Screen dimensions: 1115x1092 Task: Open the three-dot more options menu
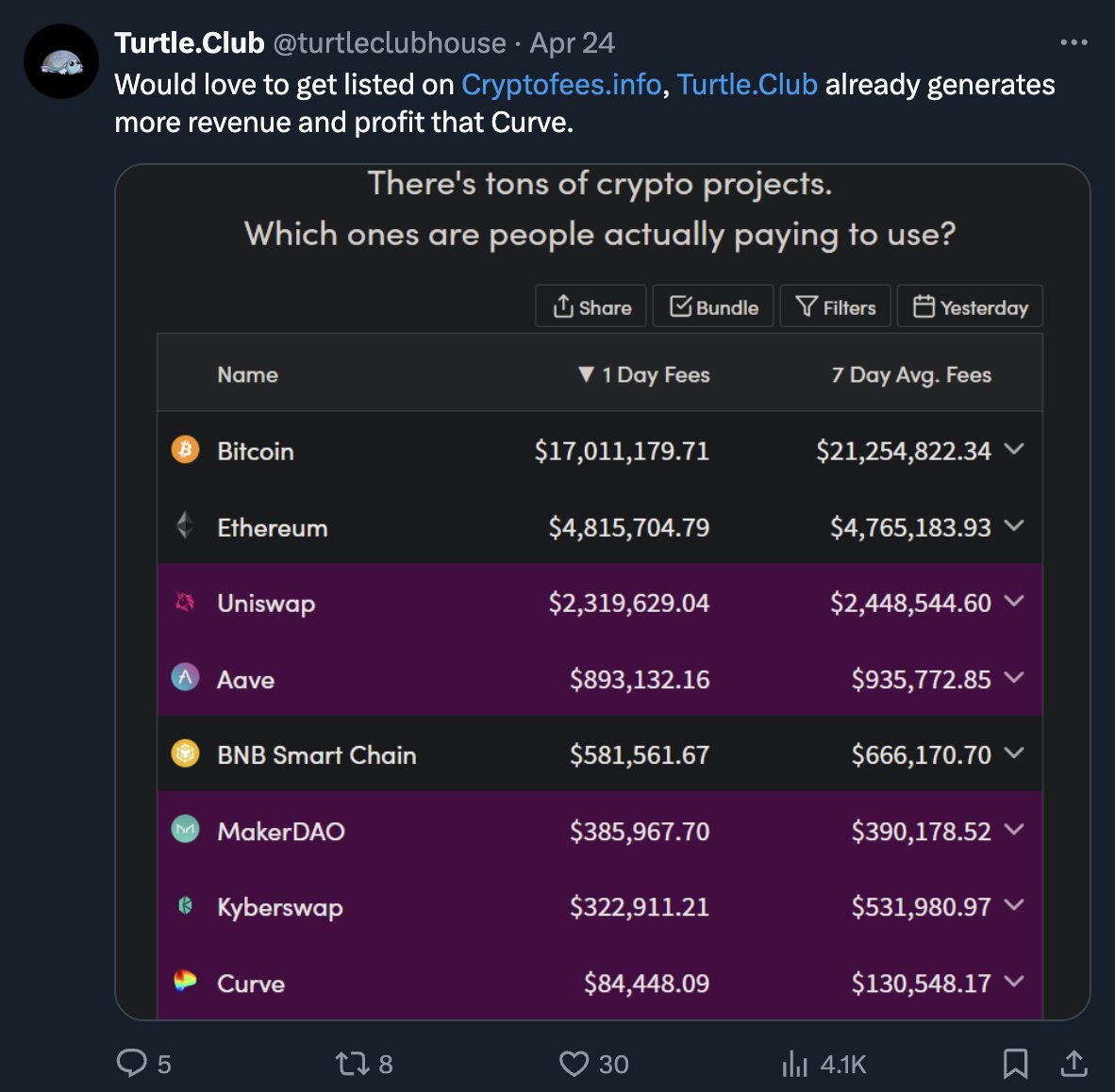coord(1073,42)
